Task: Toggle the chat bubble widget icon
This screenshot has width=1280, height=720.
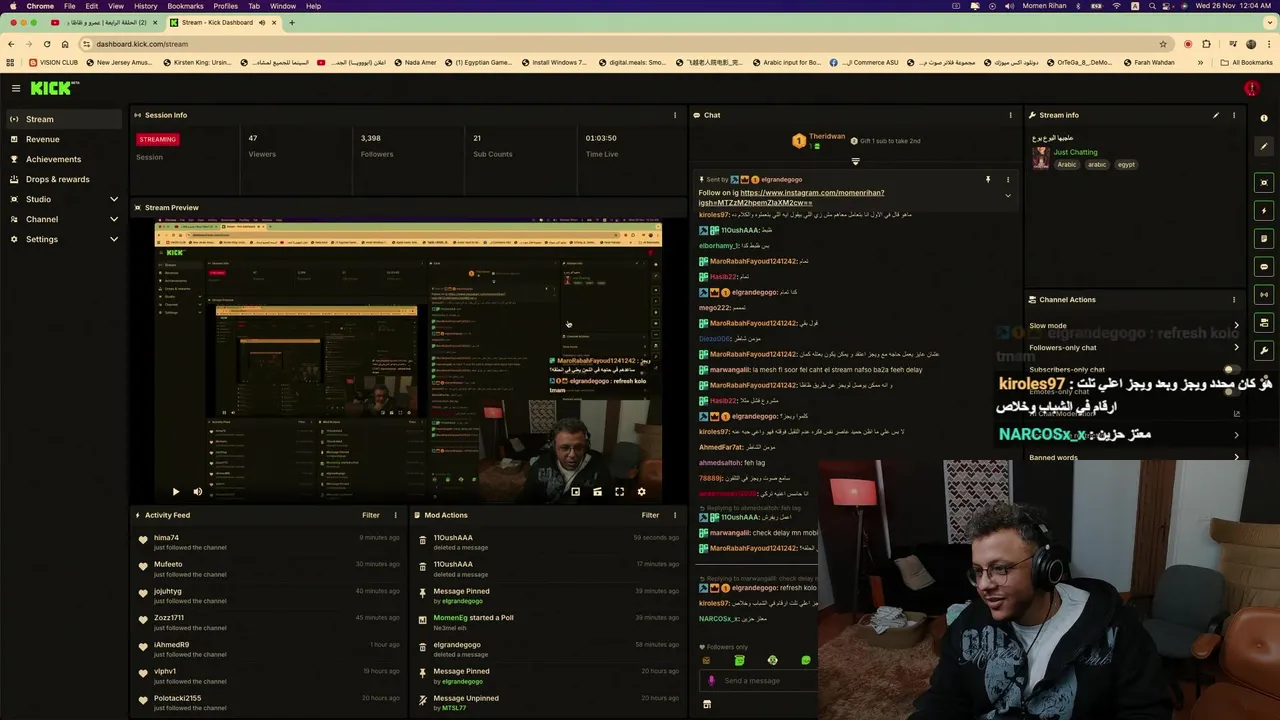Action: (1264, 267)
